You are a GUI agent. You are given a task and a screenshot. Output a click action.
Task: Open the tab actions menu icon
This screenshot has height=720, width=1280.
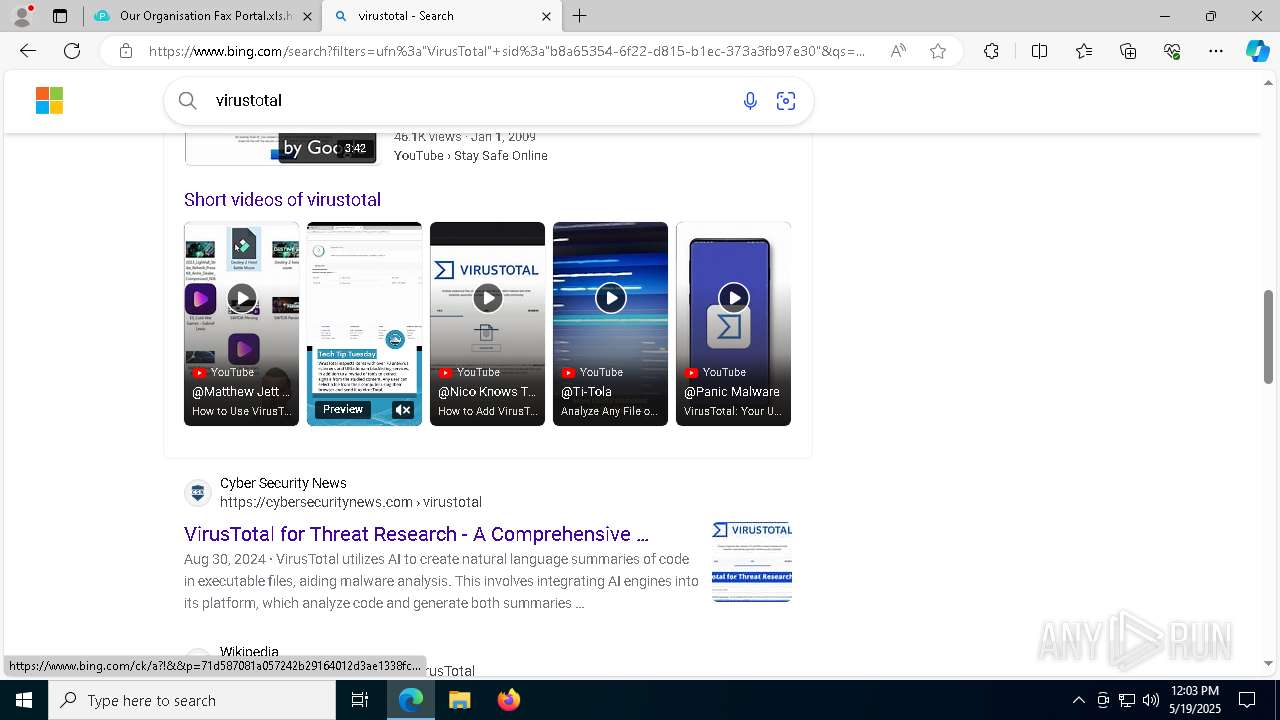60,16
